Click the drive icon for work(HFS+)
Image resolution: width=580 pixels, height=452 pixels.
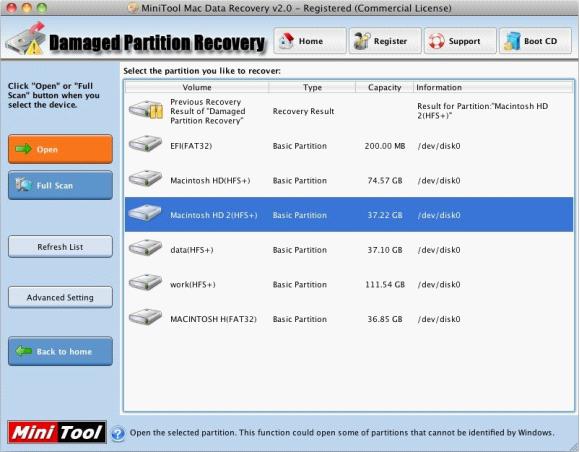(x=145, y=283)
